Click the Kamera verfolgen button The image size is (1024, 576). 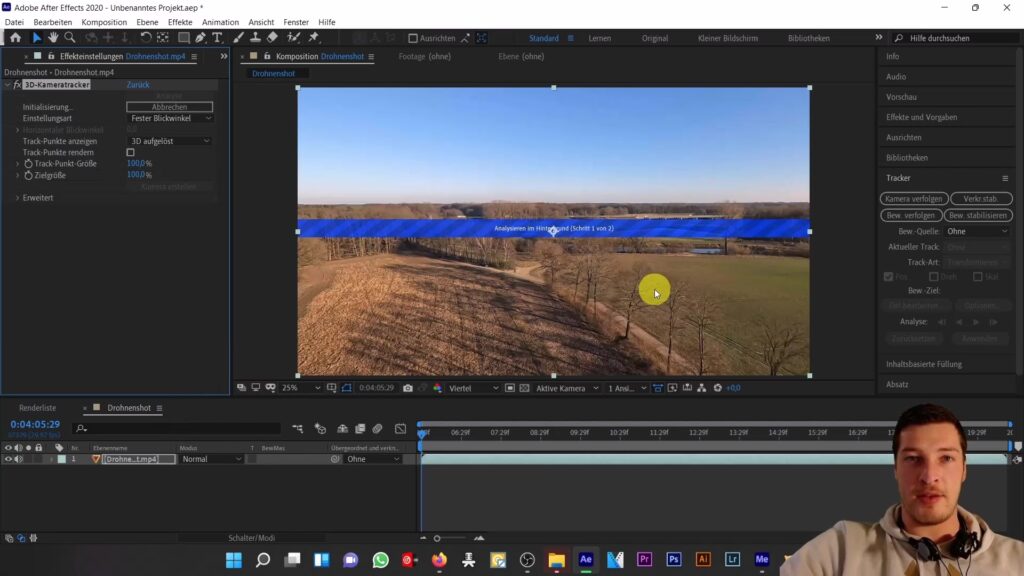click(913, 199)
